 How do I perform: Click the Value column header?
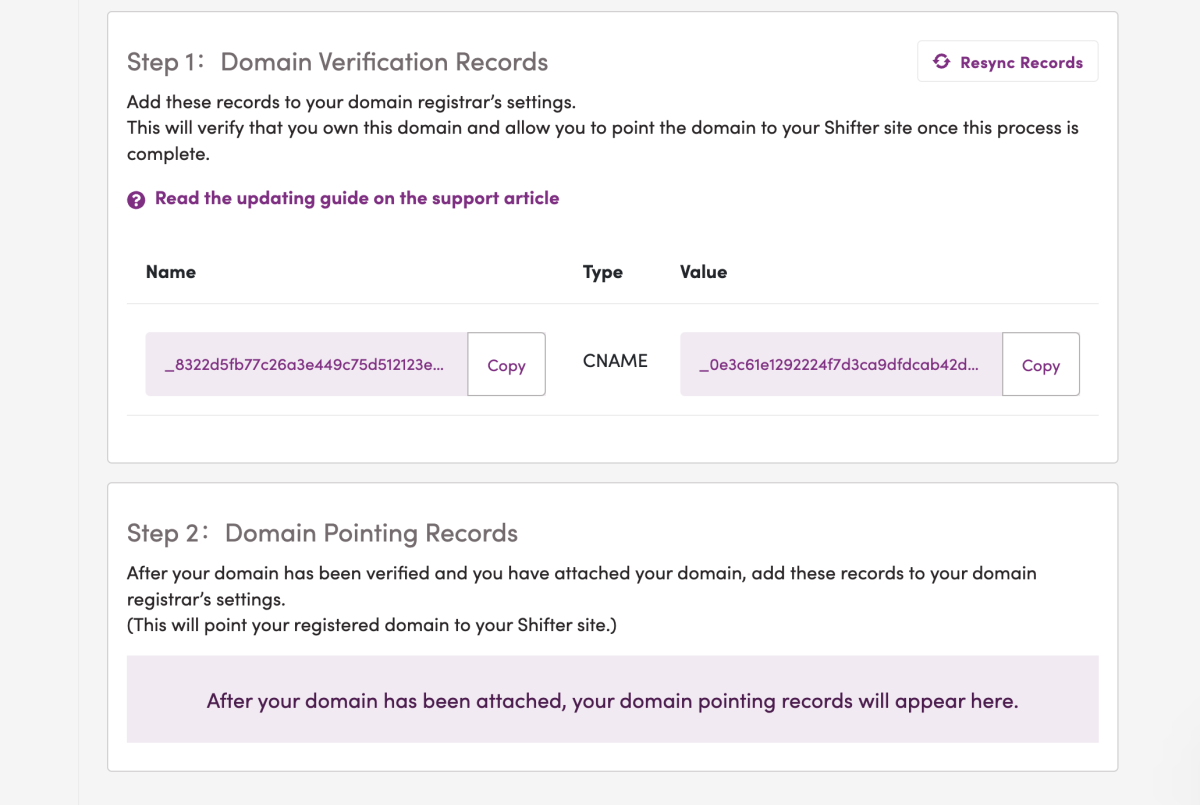703,271
